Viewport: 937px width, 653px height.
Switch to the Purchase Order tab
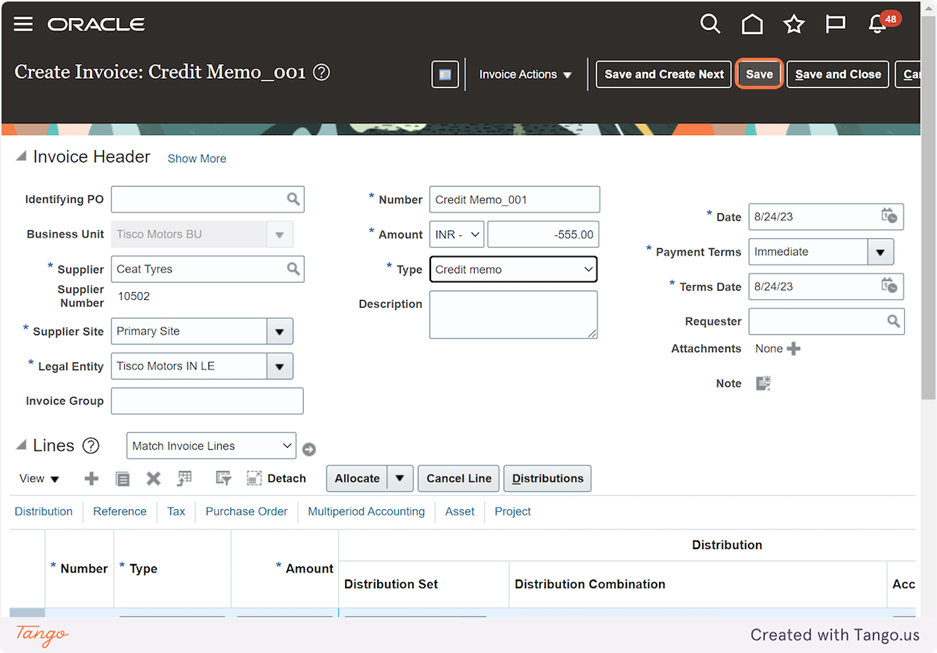[x=246, y=511]
